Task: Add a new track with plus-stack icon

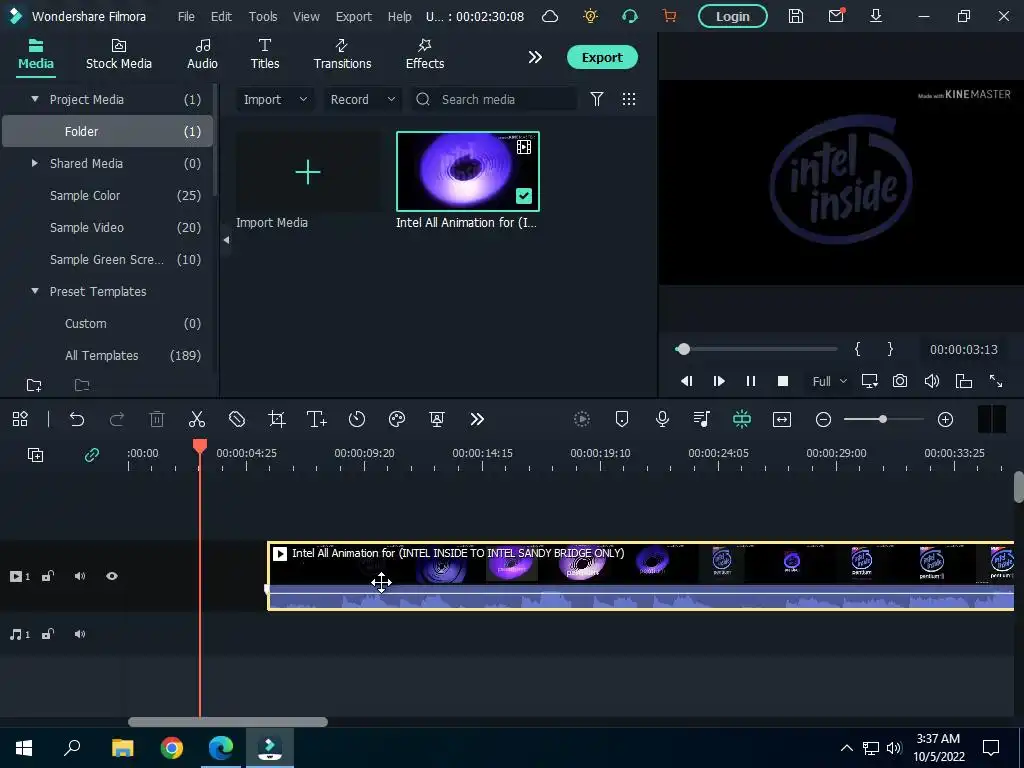Action: [35, 455]
